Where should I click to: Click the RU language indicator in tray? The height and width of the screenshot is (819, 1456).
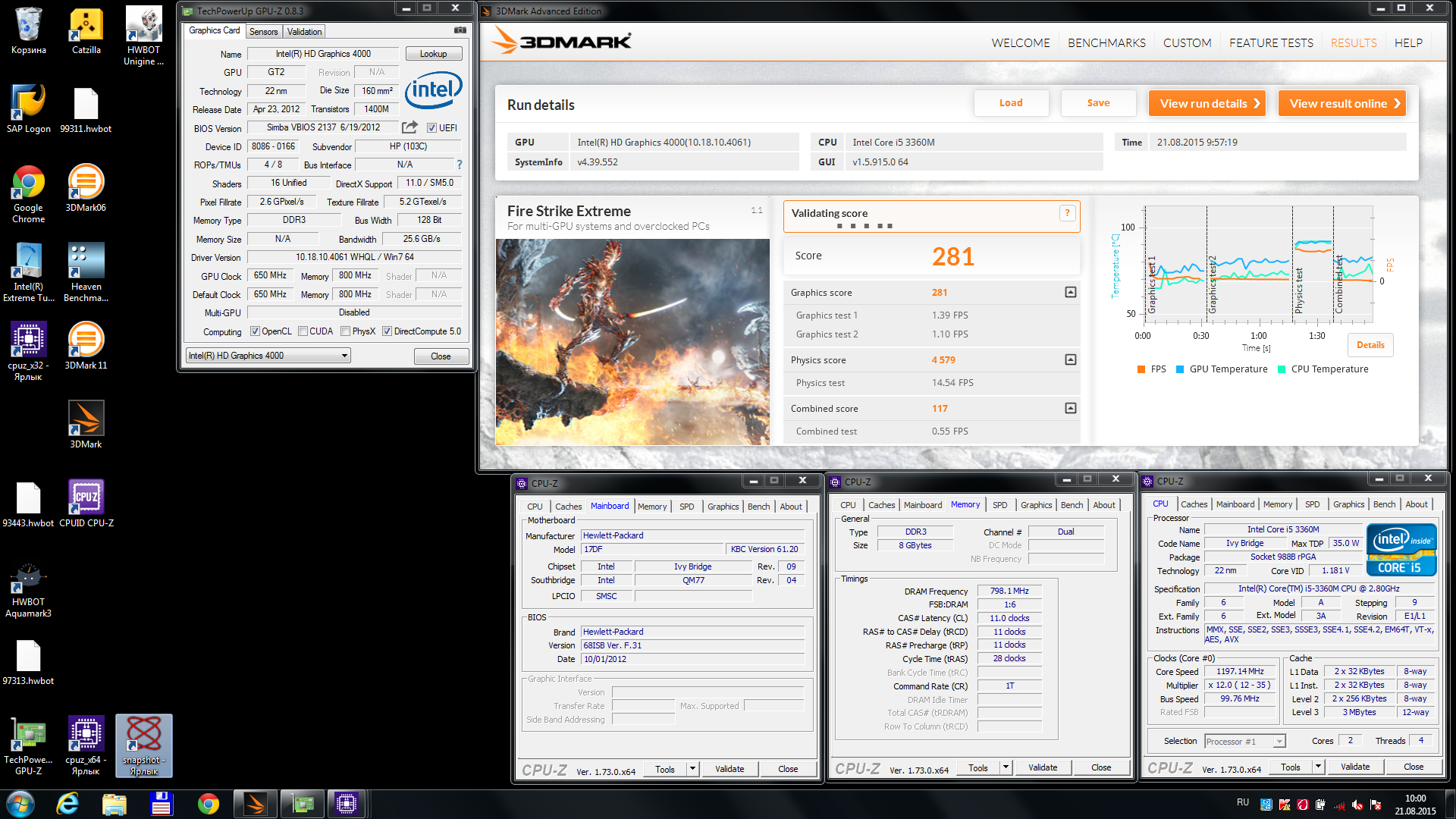point(1242,802)
